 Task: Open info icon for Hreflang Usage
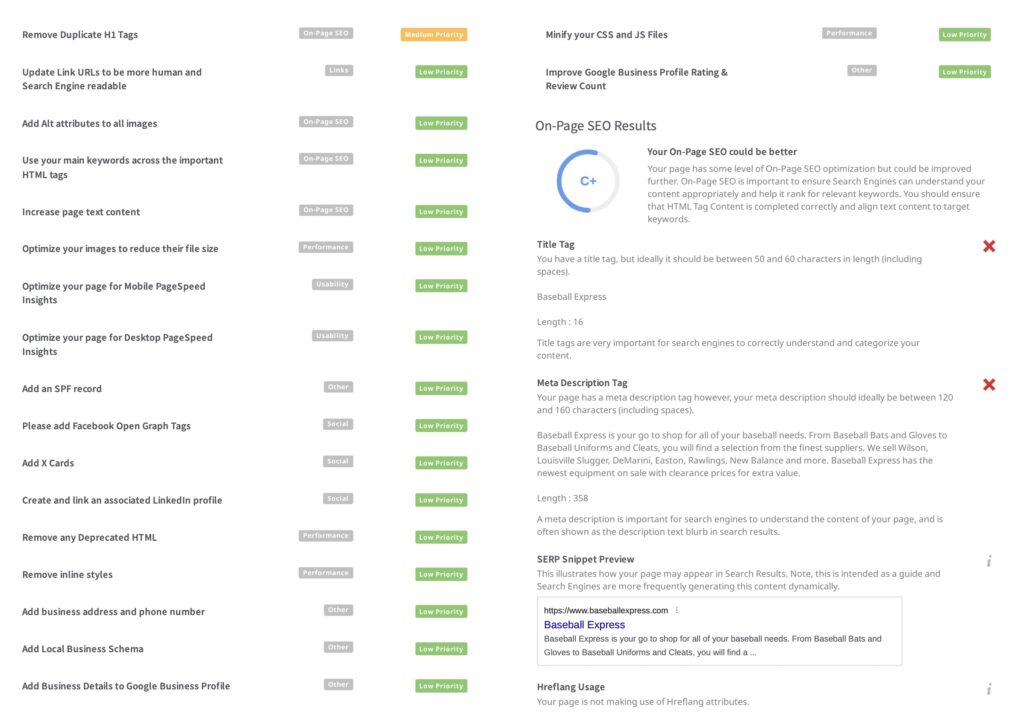(989, 689)
